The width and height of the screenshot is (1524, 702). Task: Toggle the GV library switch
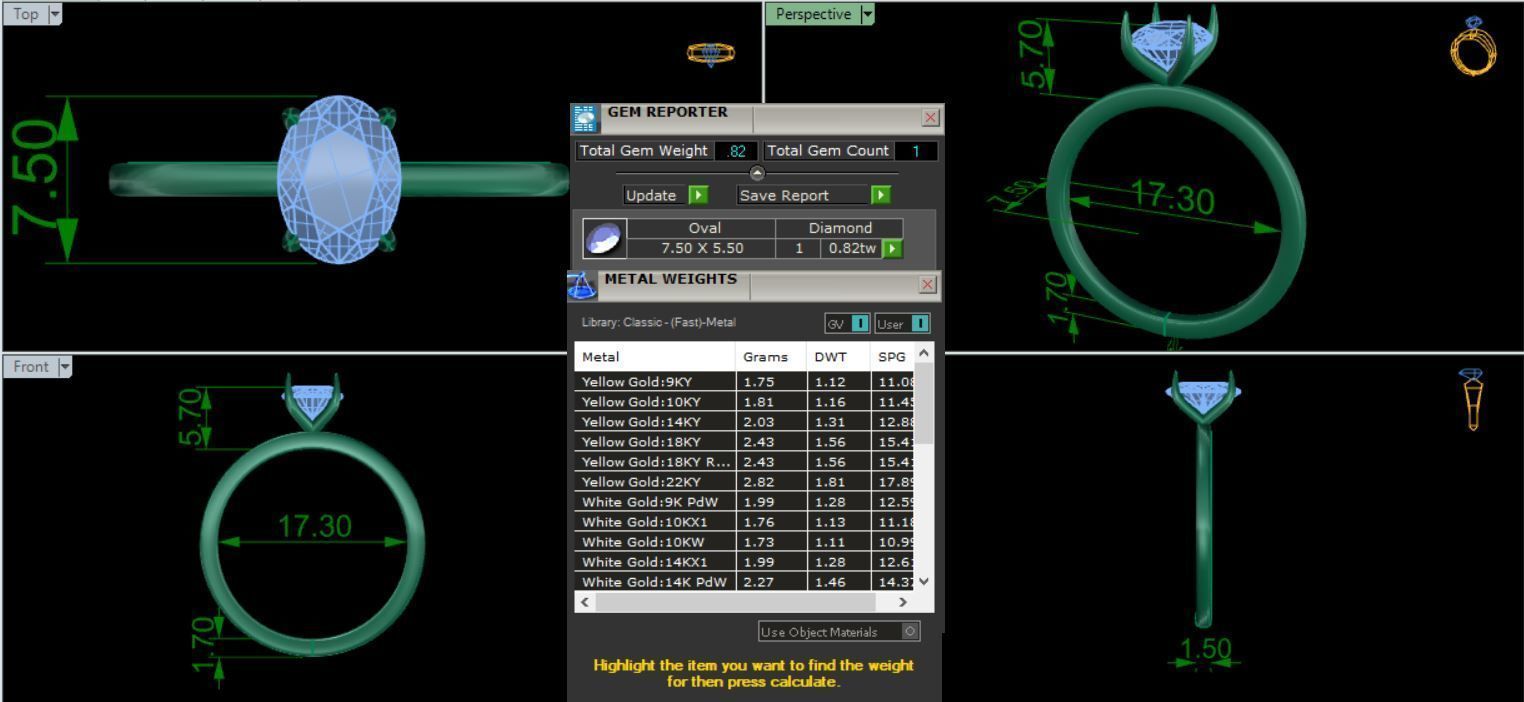847,324
